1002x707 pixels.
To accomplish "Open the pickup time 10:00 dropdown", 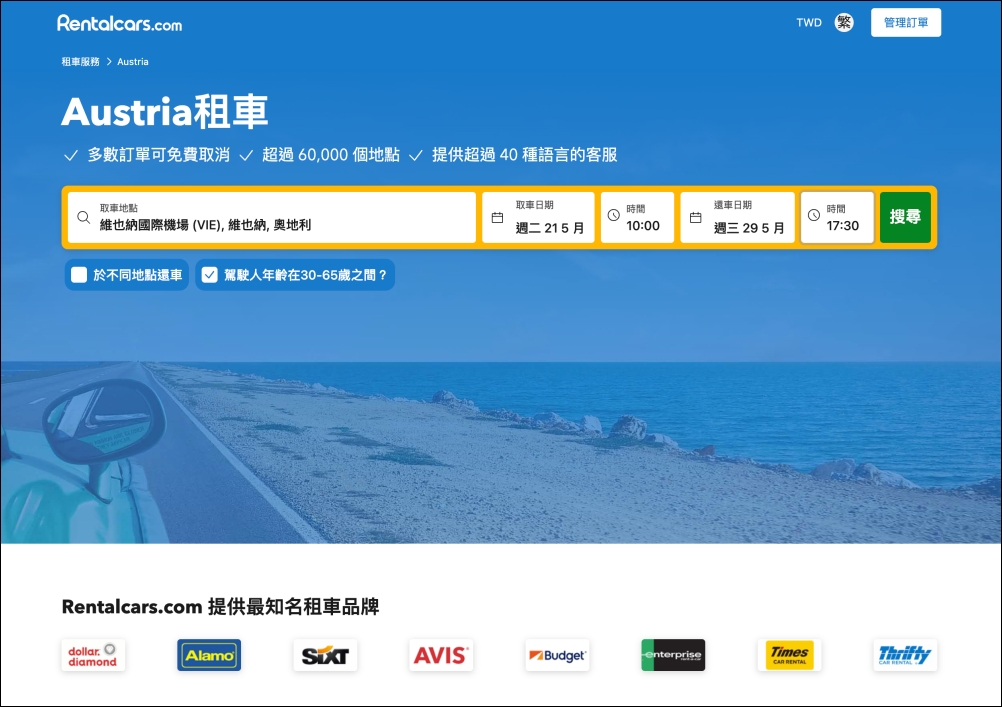I will point(637,217).
